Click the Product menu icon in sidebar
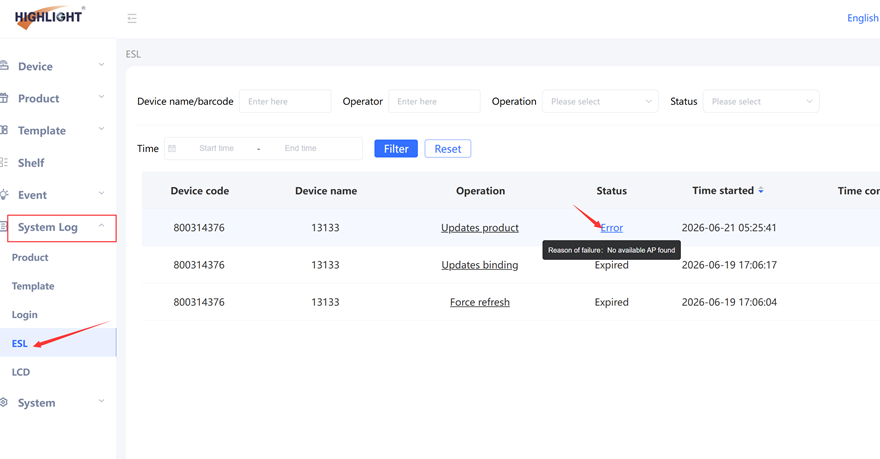Image resolution: width=880 pixels, height=459 pixels. click(x=4, y=98)
